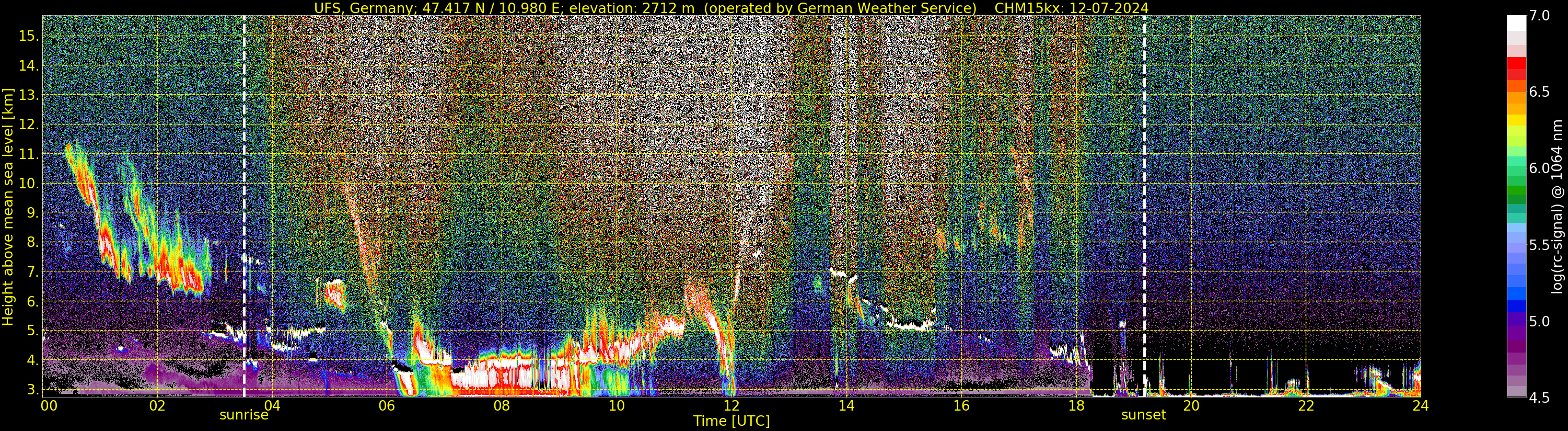Screen dimensions: 1568x431
Task: Click the '9.' height tick label
Action: pos(33,213)
